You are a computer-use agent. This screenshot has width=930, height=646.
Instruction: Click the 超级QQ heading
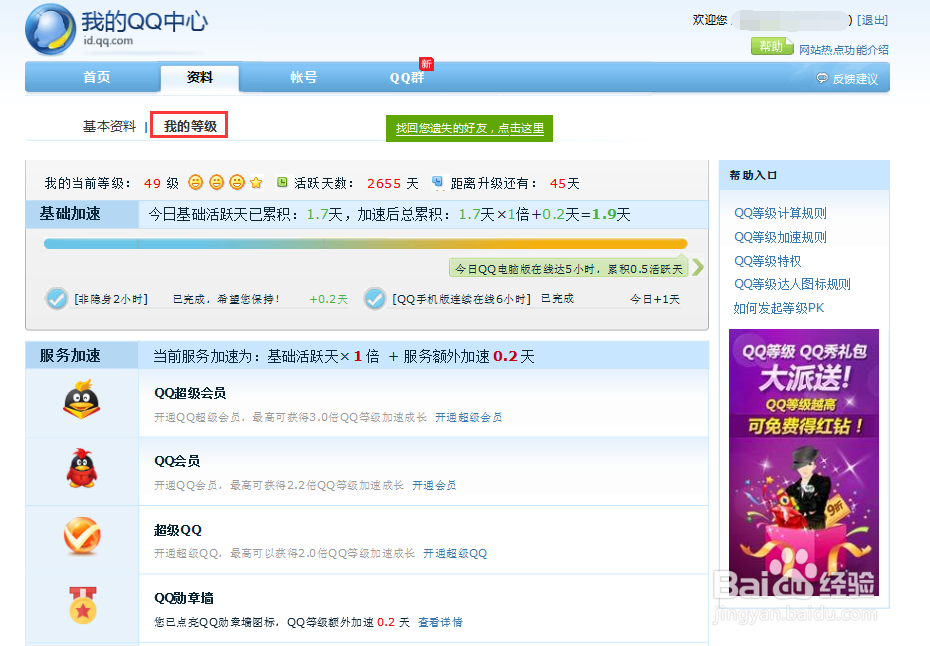(178, 530)
